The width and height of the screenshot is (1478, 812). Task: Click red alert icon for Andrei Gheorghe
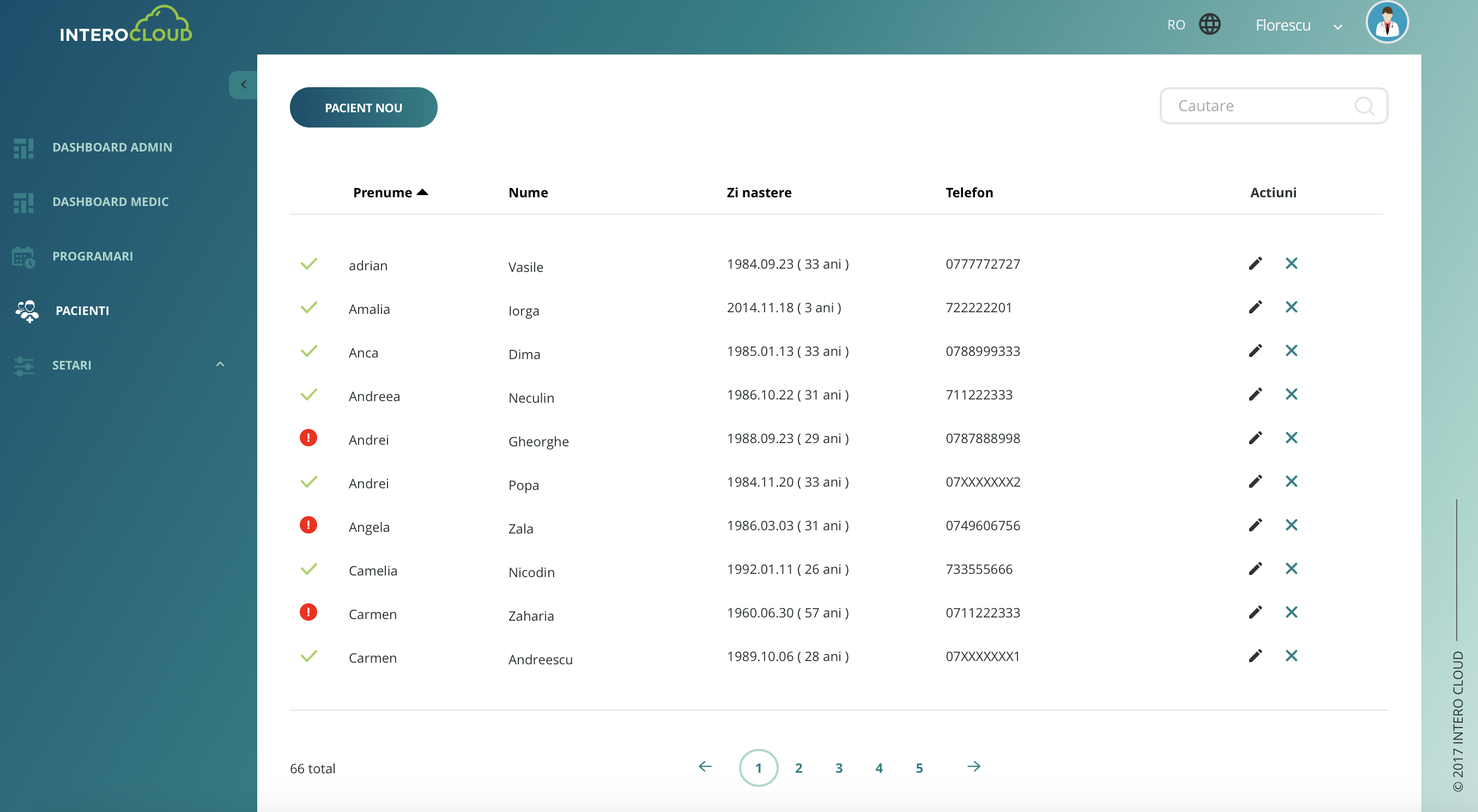[x=308, y=438]
